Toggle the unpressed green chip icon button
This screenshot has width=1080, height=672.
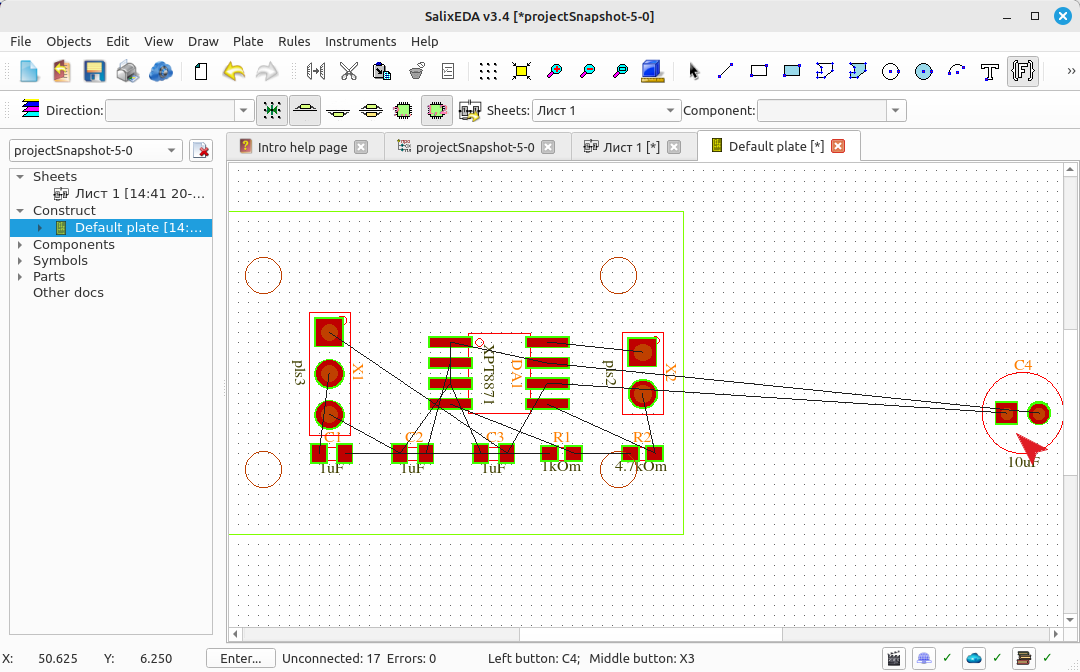403,110
